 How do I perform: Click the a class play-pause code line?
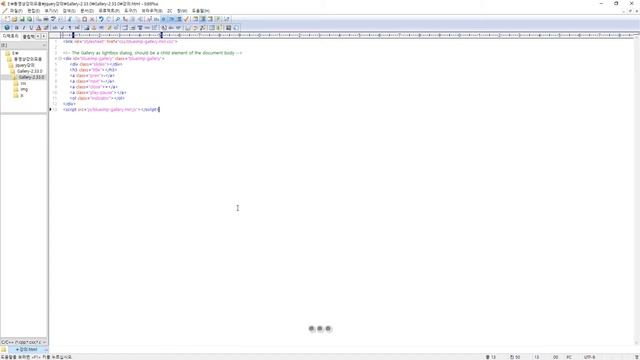pos(98,93)
